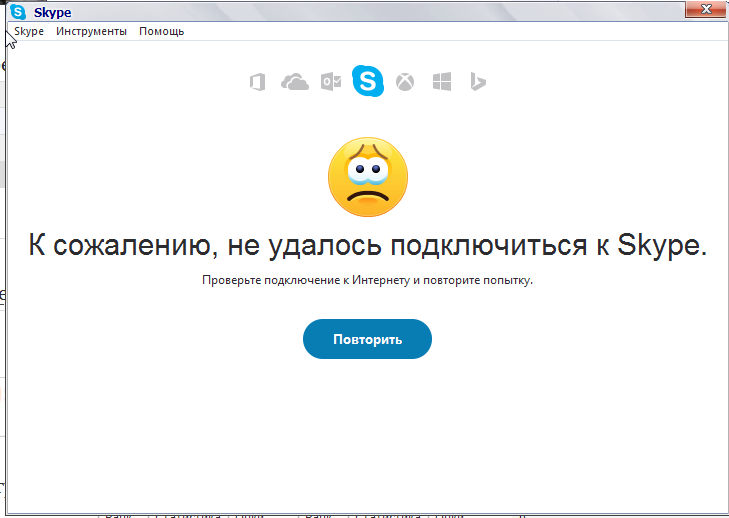Click the blue Skype logo icon
Screen dimensions: 729x518
tap(368, 81)
